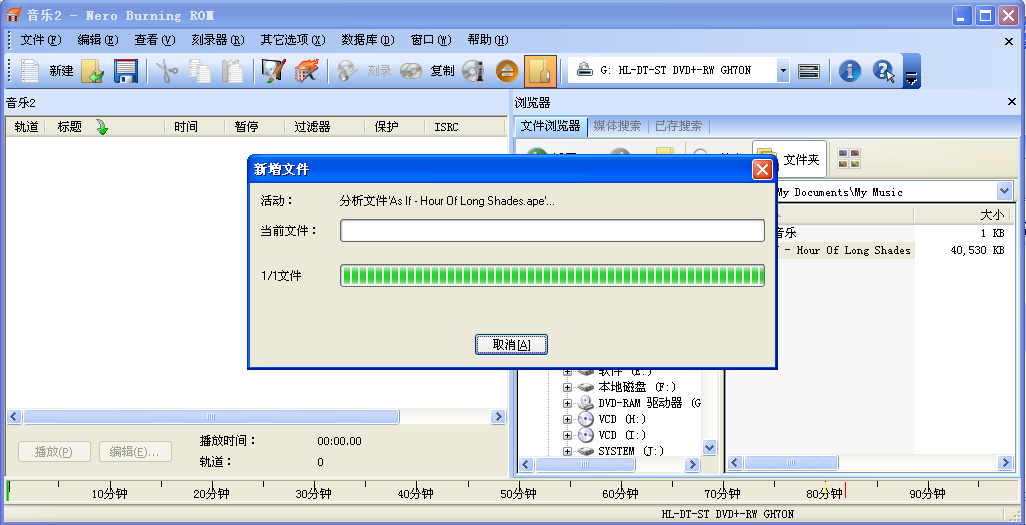Close the 浏览器 browser panel
Screen dimensions: 1026x525
(x=1012, y=102)
